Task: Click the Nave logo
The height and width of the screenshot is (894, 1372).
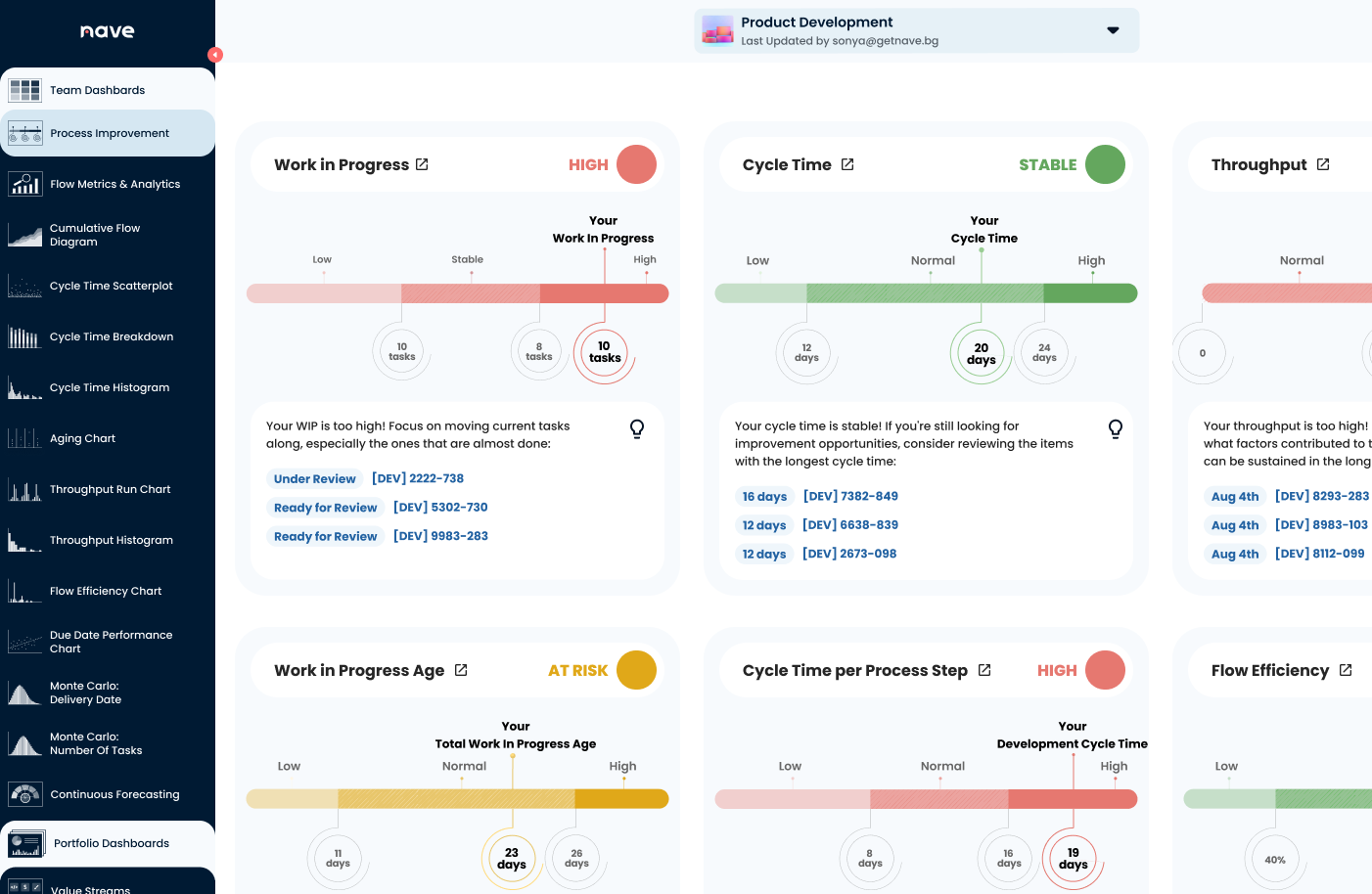Action: pos(108,31)
